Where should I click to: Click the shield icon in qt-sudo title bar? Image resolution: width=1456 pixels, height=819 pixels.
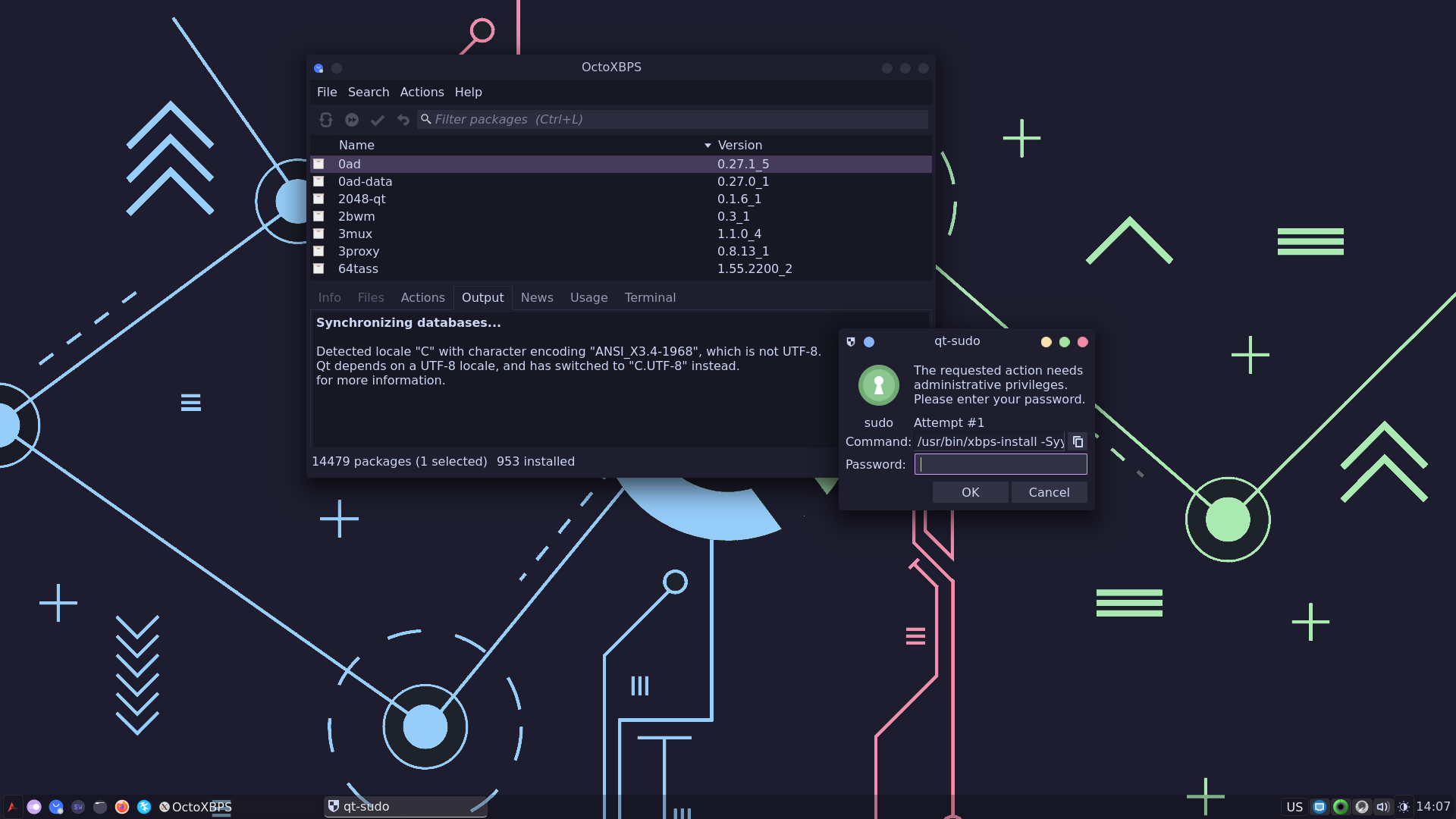click(851, 342)
